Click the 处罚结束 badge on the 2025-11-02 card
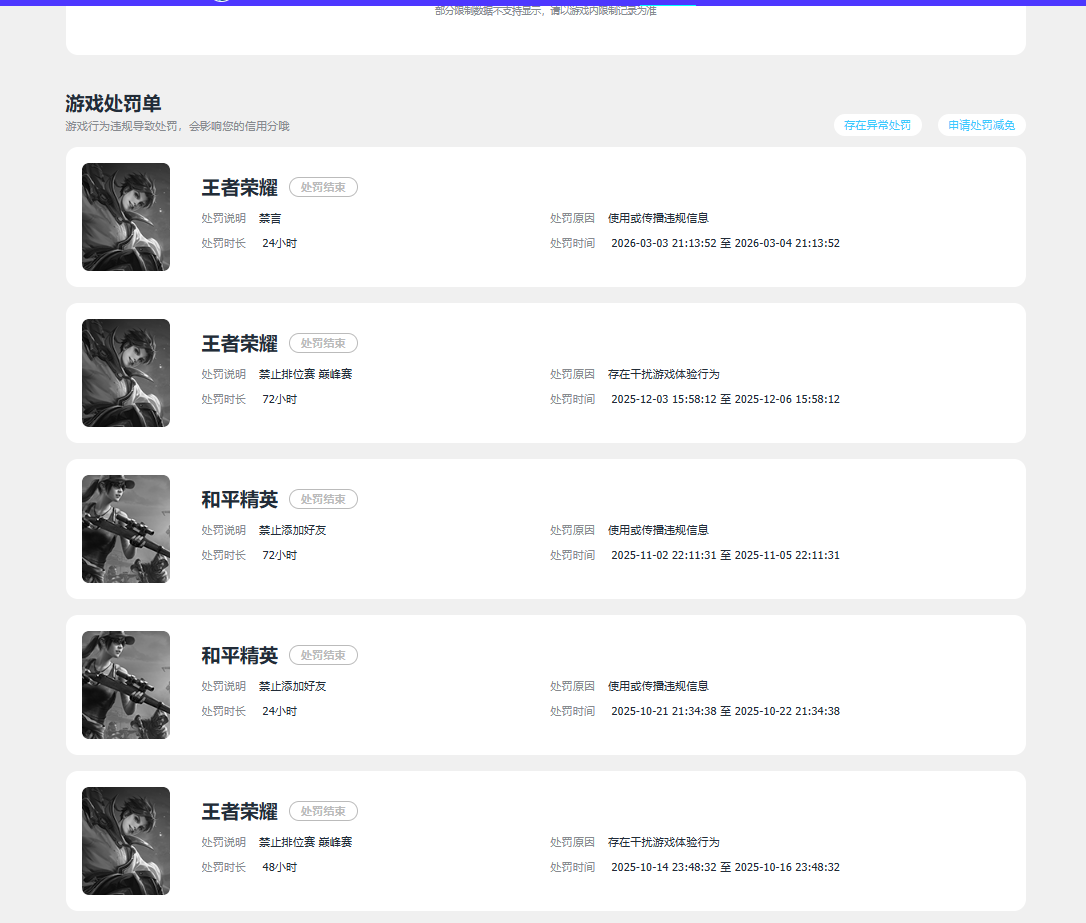Viewport: 1086px width, 923px height. coord(323,499)
